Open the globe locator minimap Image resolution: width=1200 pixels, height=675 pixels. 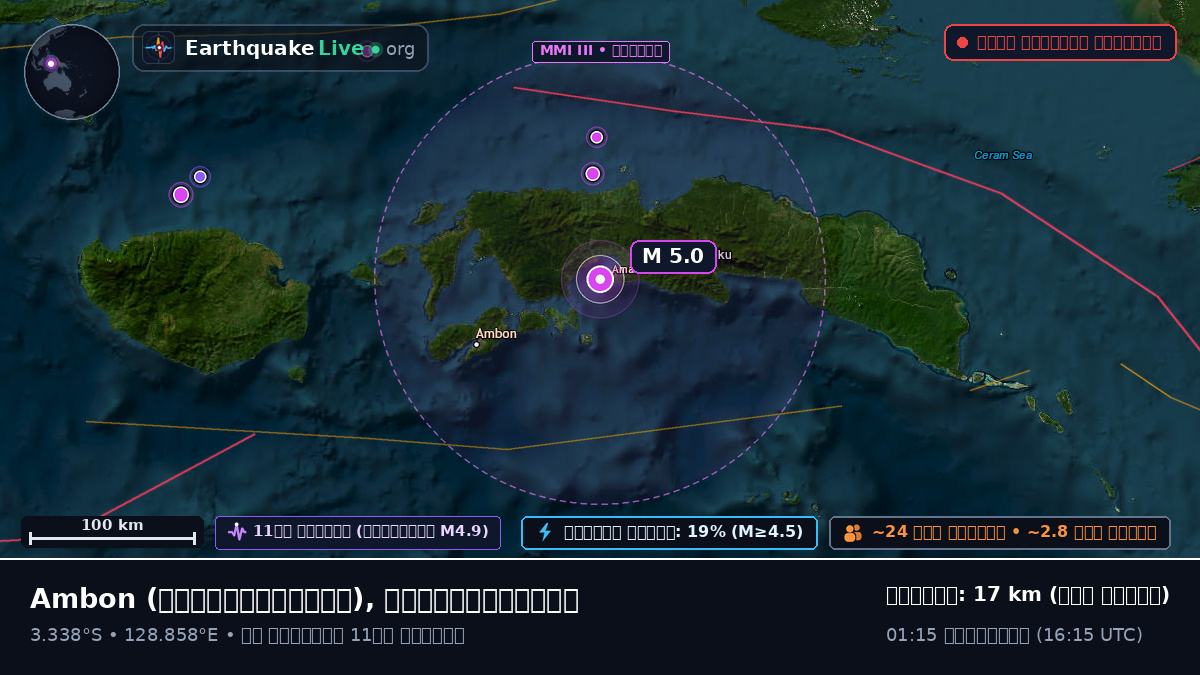(72, 72)
